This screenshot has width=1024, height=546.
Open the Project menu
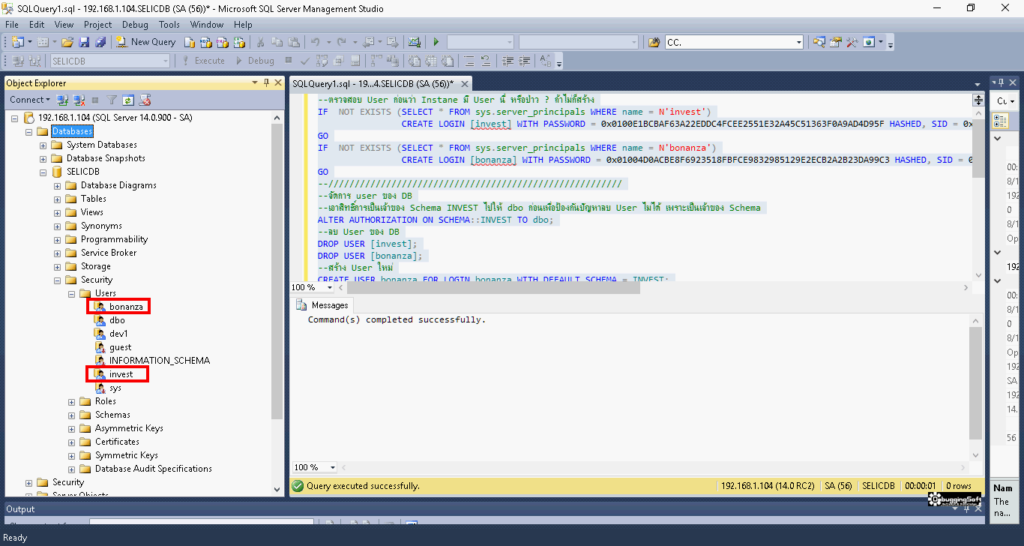98,25
